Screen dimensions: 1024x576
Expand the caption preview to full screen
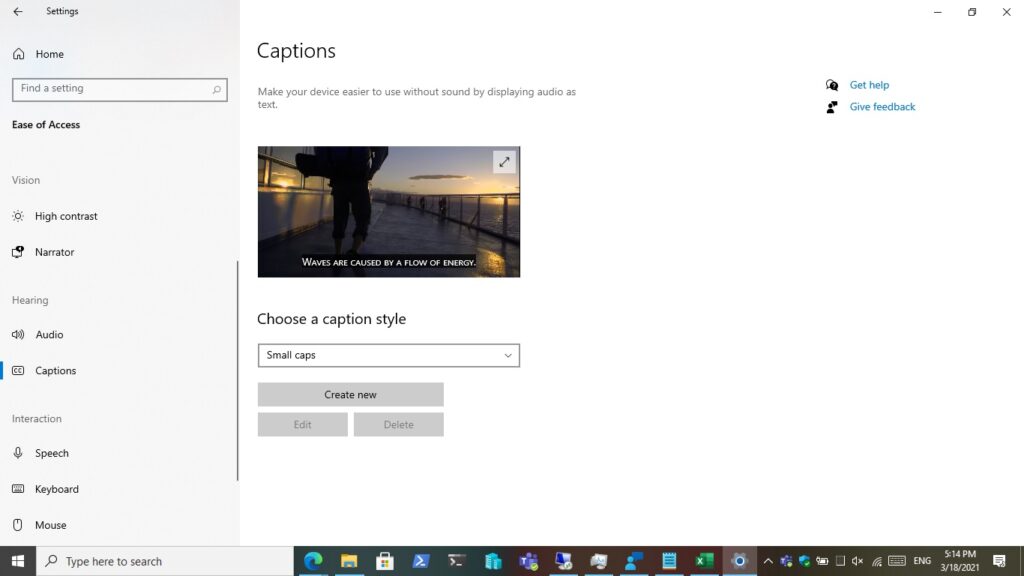pos(504,162)
